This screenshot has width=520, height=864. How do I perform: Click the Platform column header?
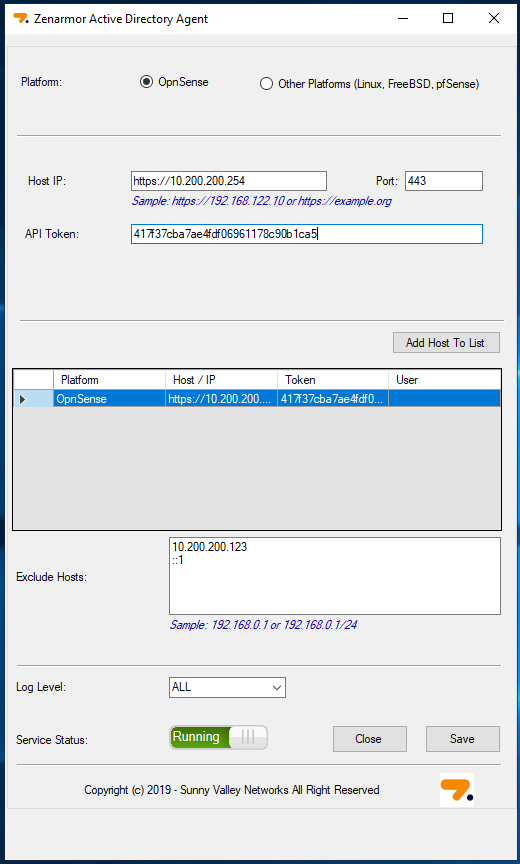click(x=110, y=380)
